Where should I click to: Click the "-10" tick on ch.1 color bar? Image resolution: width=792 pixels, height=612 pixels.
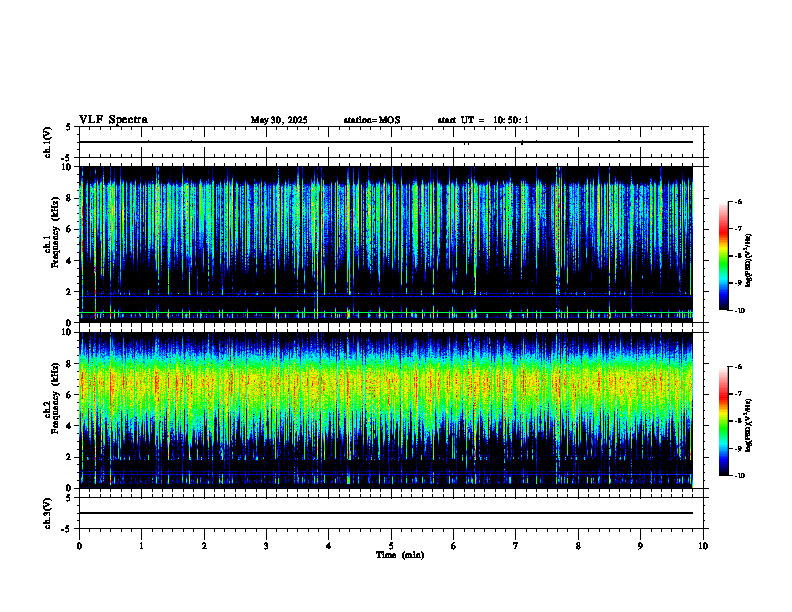pyautogui.click(x=740, y=311)
